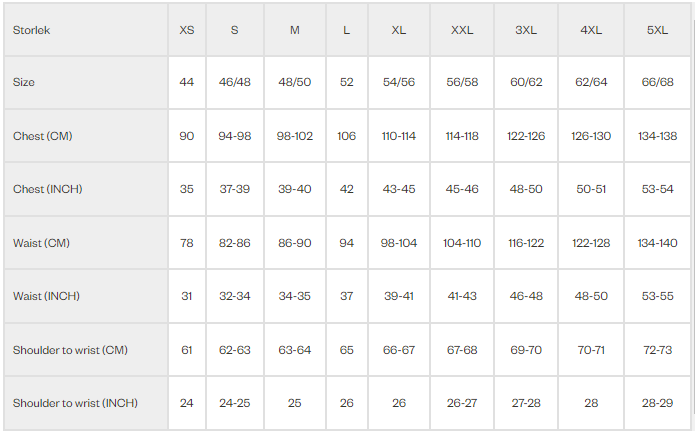Select the Shoulder to wrist (INCH) label

click(75, 403)
